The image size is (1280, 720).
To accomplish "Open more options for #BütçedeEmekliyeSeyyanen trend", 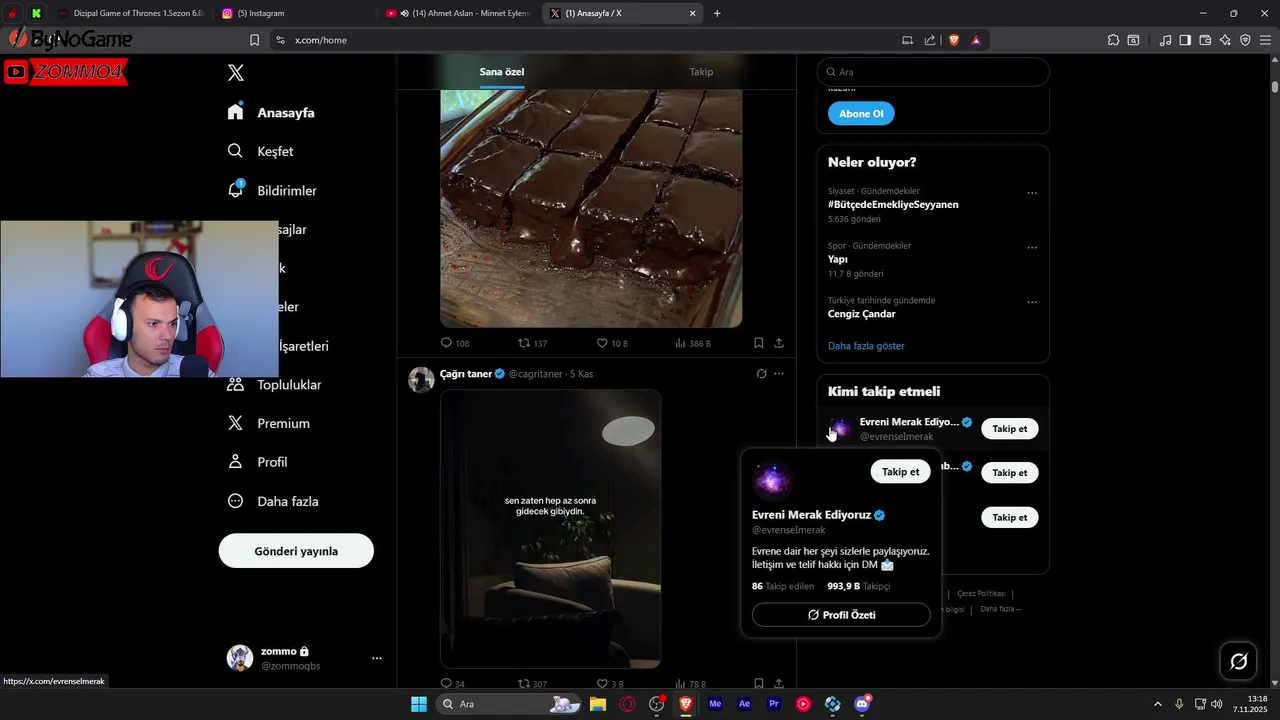I will click(1032, 193).
